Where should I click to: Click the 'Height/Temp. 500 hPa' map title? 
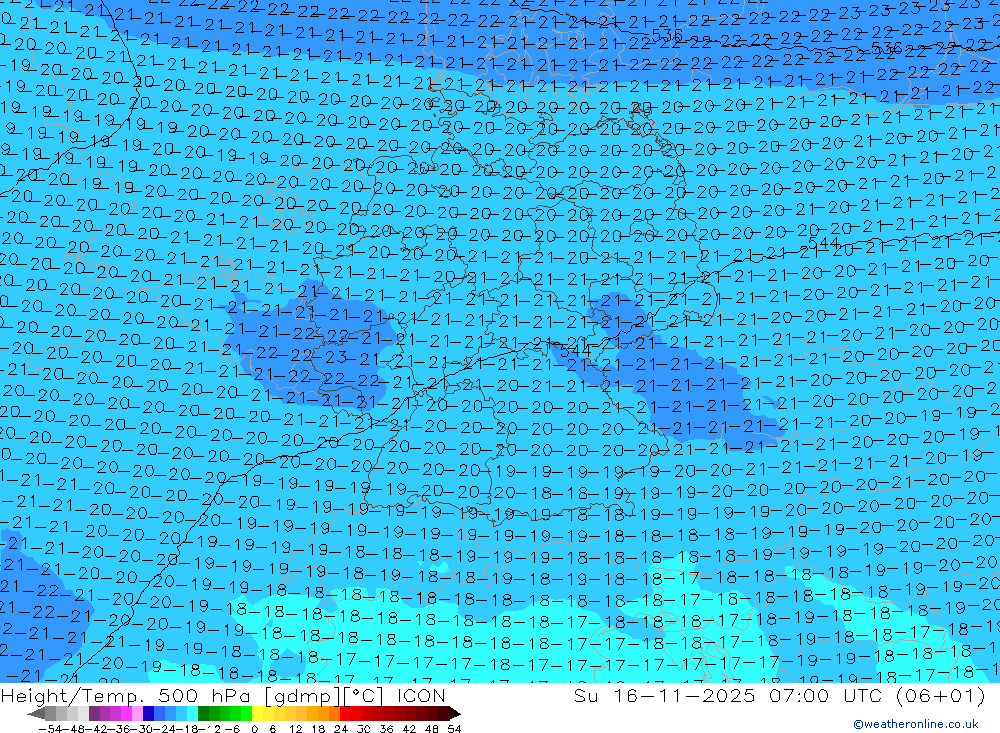click(128, 695)
